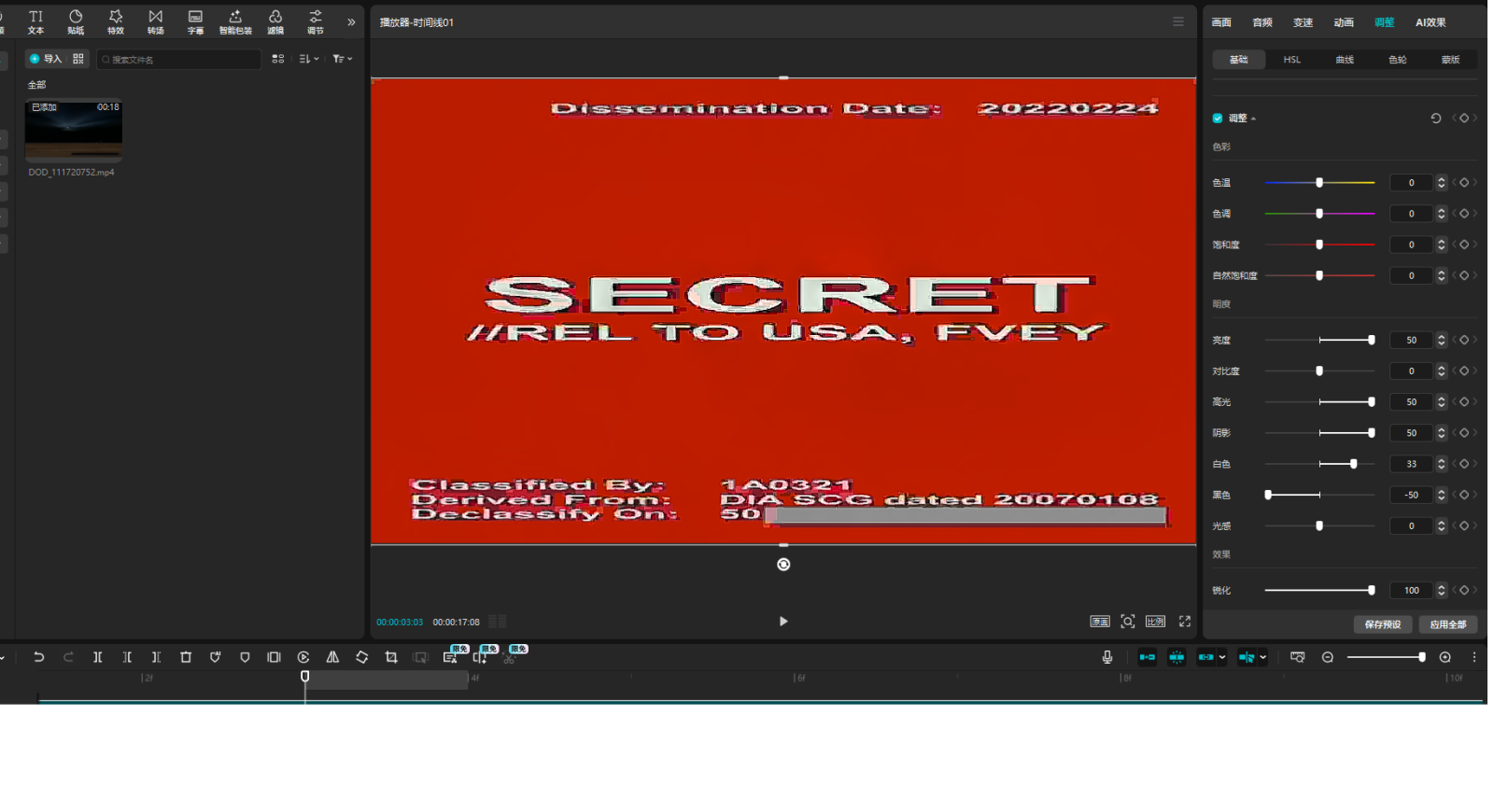
Task: Toggle the media list view icon
Action: (x=278, y=59)
